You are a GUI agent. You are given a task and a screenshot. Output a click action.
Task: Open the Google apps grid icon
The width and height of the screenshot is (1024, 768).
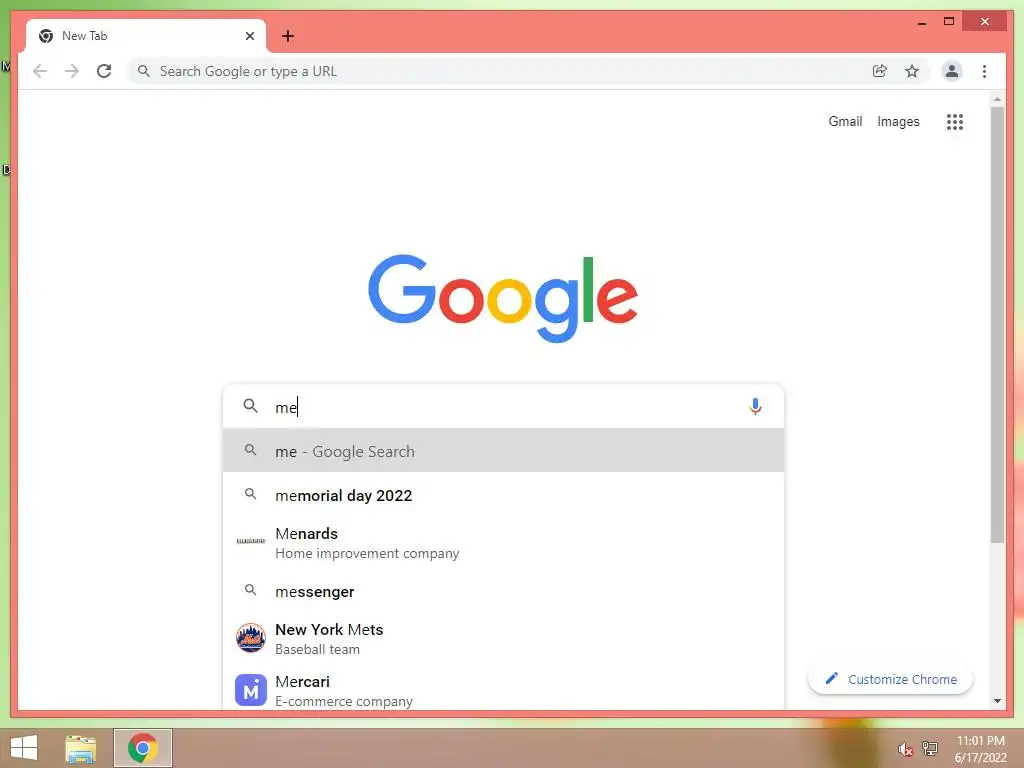coord(955,121)
